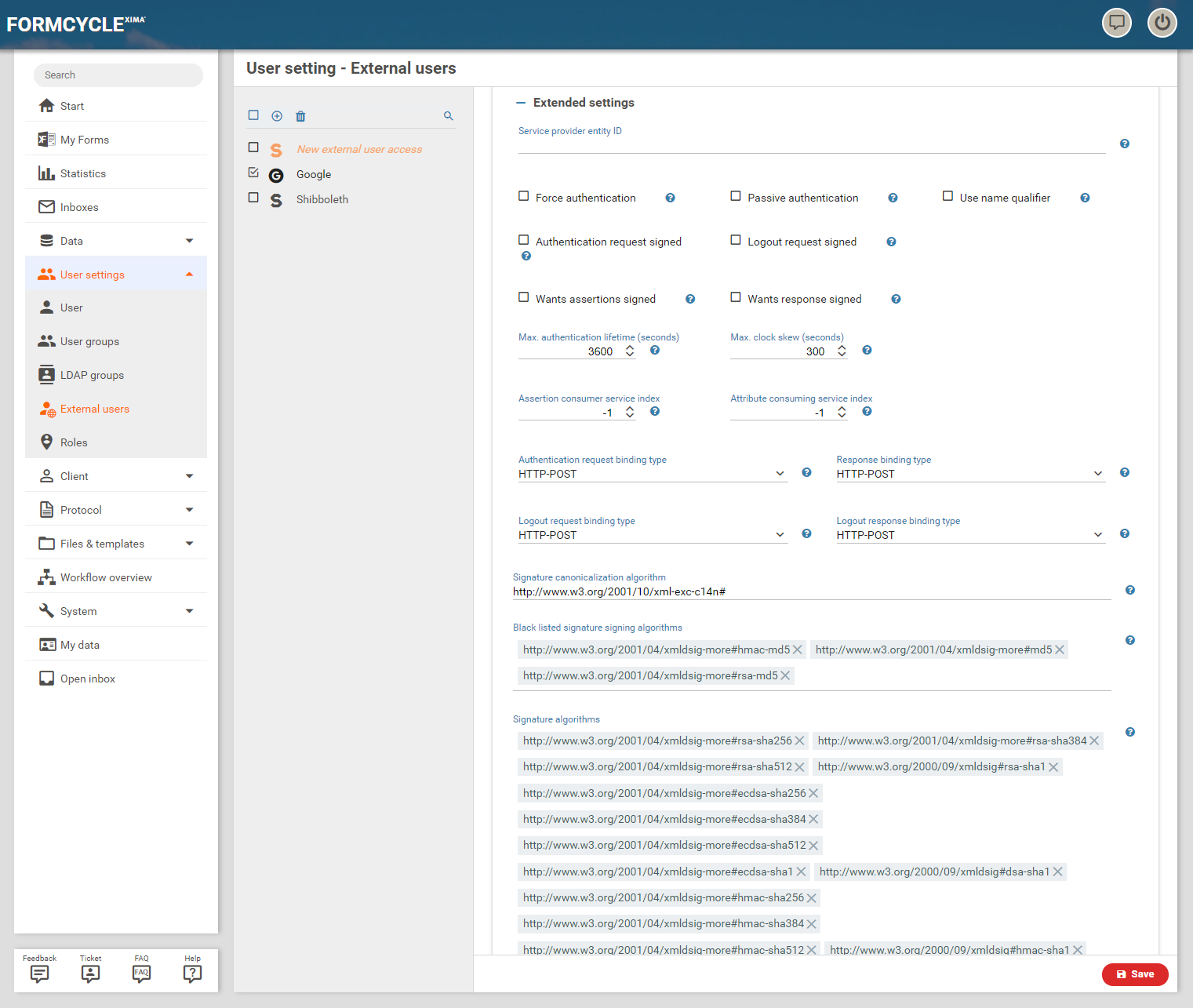Open Statistics page
1193x1008 pixels.
(116, 173)
